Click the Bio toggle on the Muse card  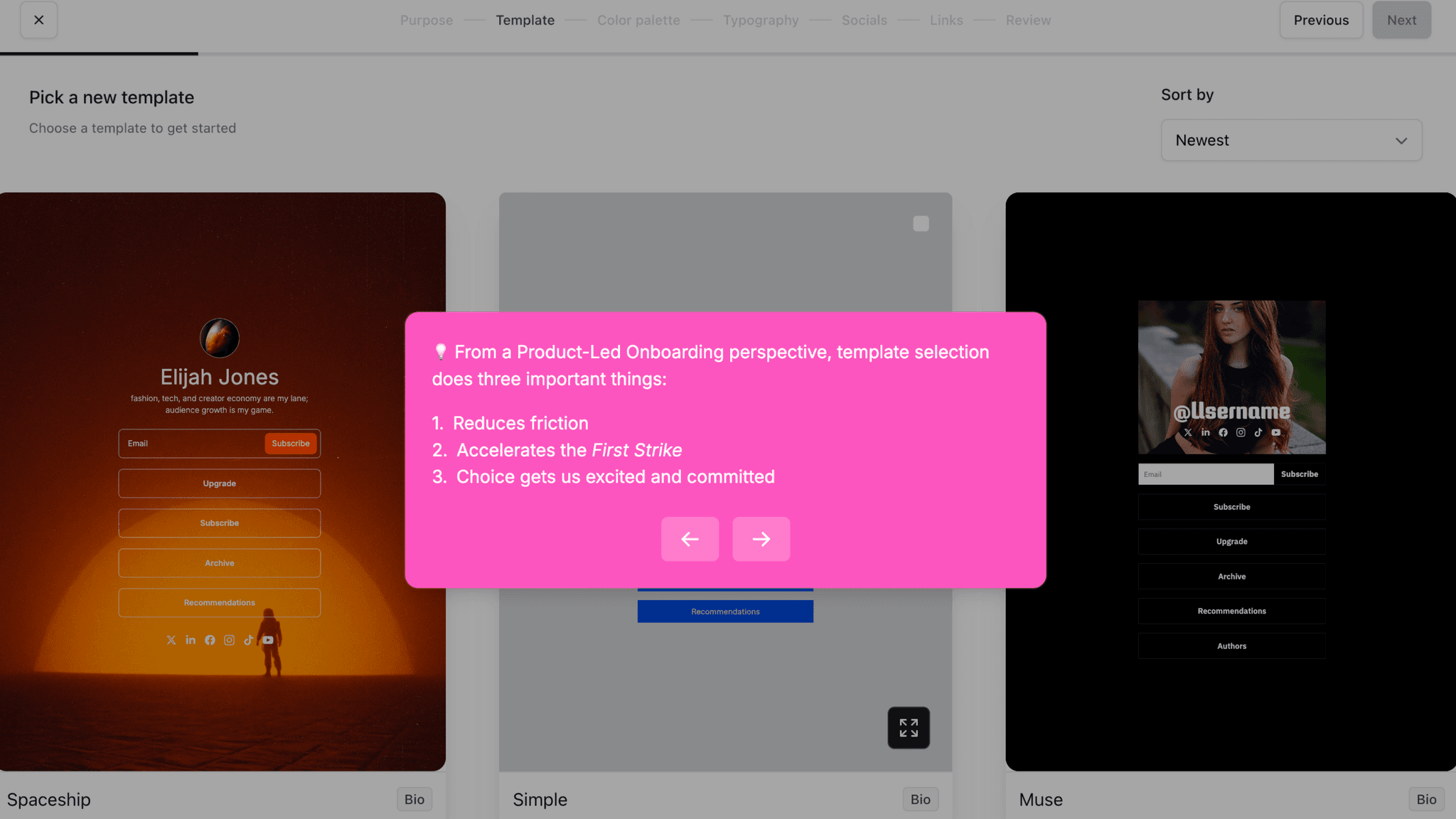click(x=1426, y=798)
